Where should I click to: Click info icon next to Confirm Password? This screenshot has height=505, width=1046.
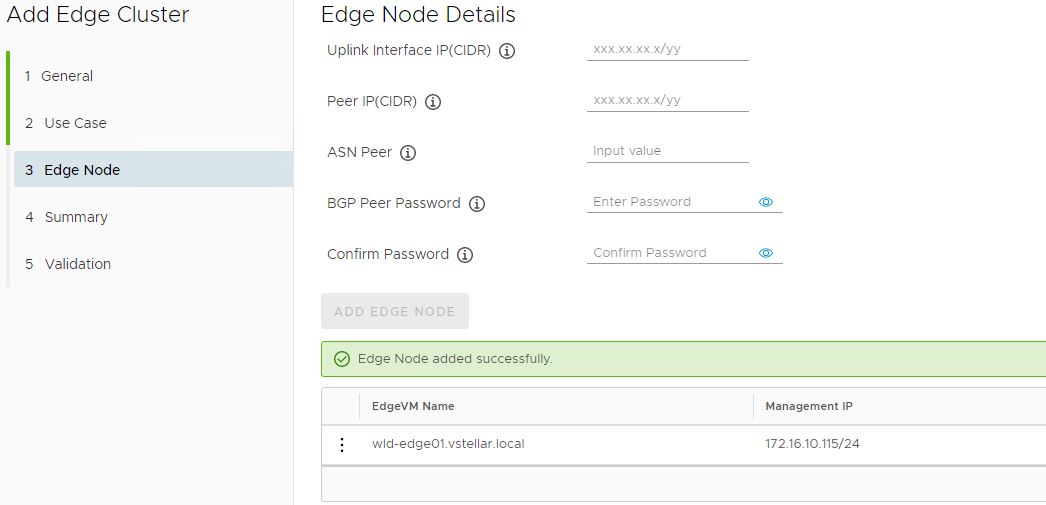(465, 255)
